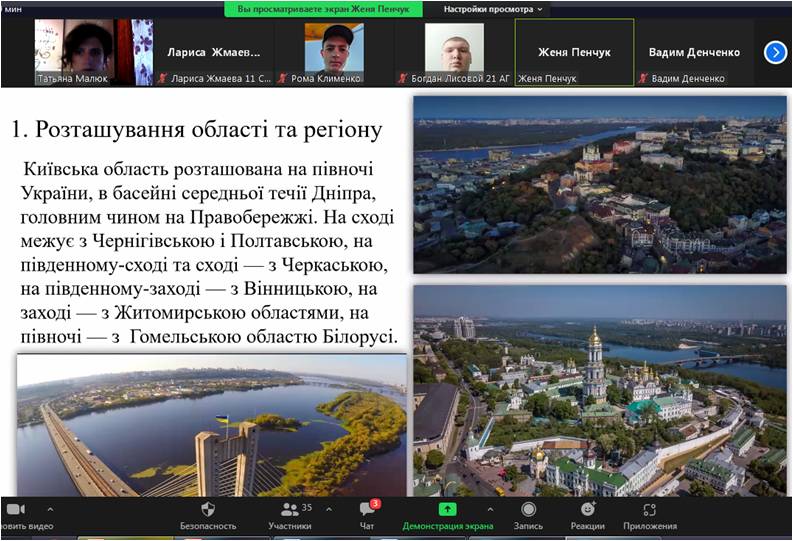Open the Безопасность shield menu
This screenshot has height=541, width=793.
tap(208, 516)
